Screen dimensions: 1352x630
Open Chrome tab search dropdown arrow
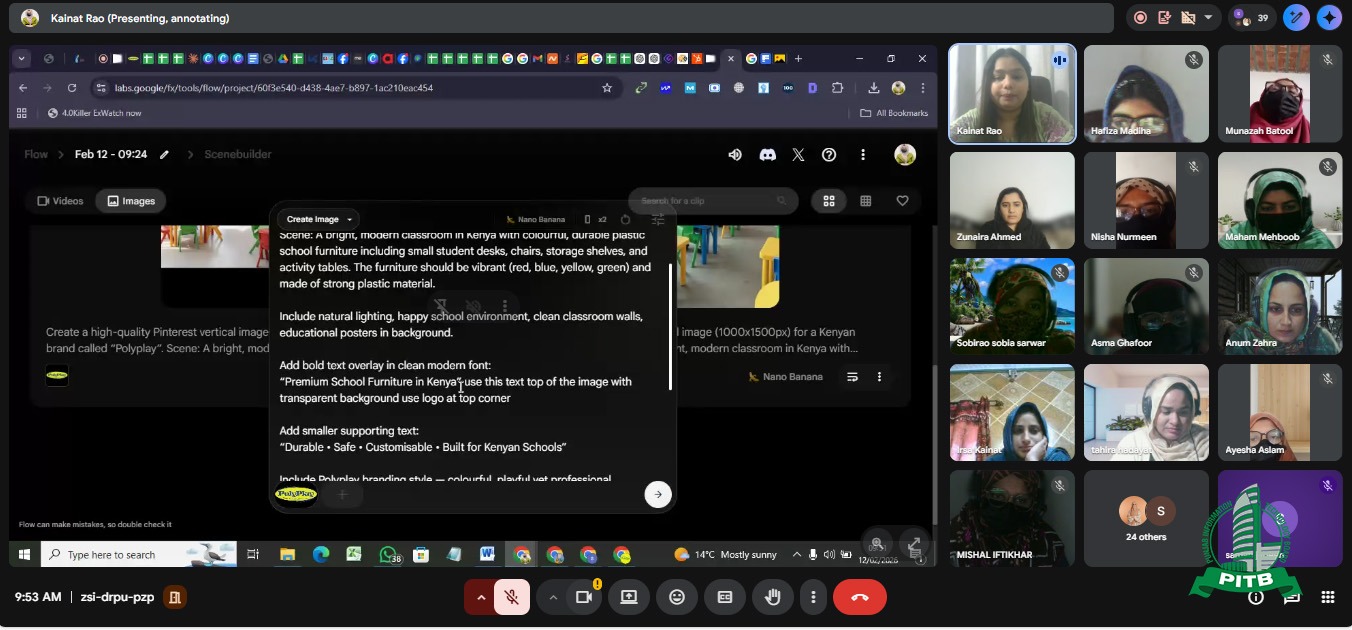click(x=22, y=59)
